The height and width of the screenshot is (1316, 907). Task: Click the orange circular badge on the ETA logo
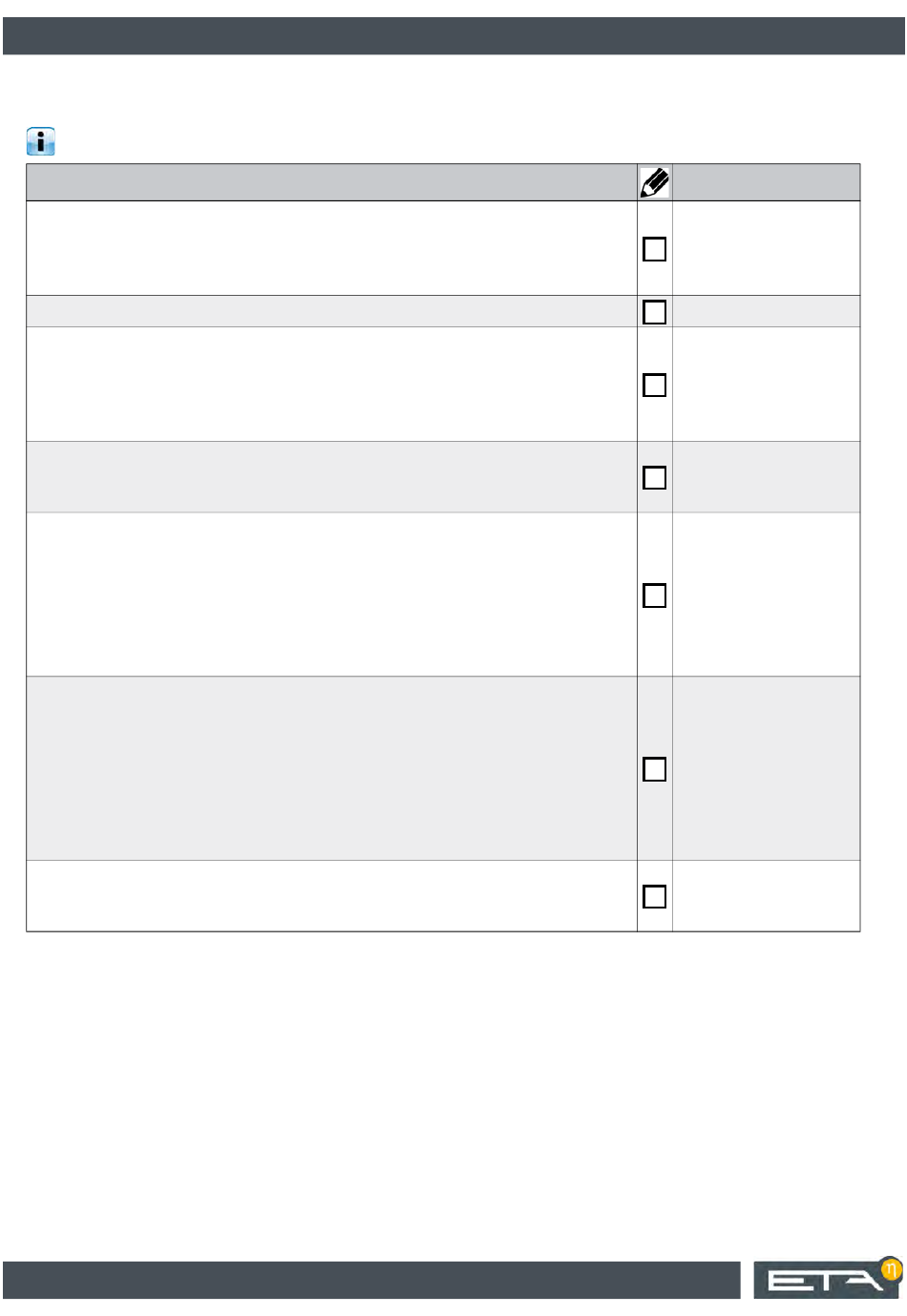click(890, 1268)
